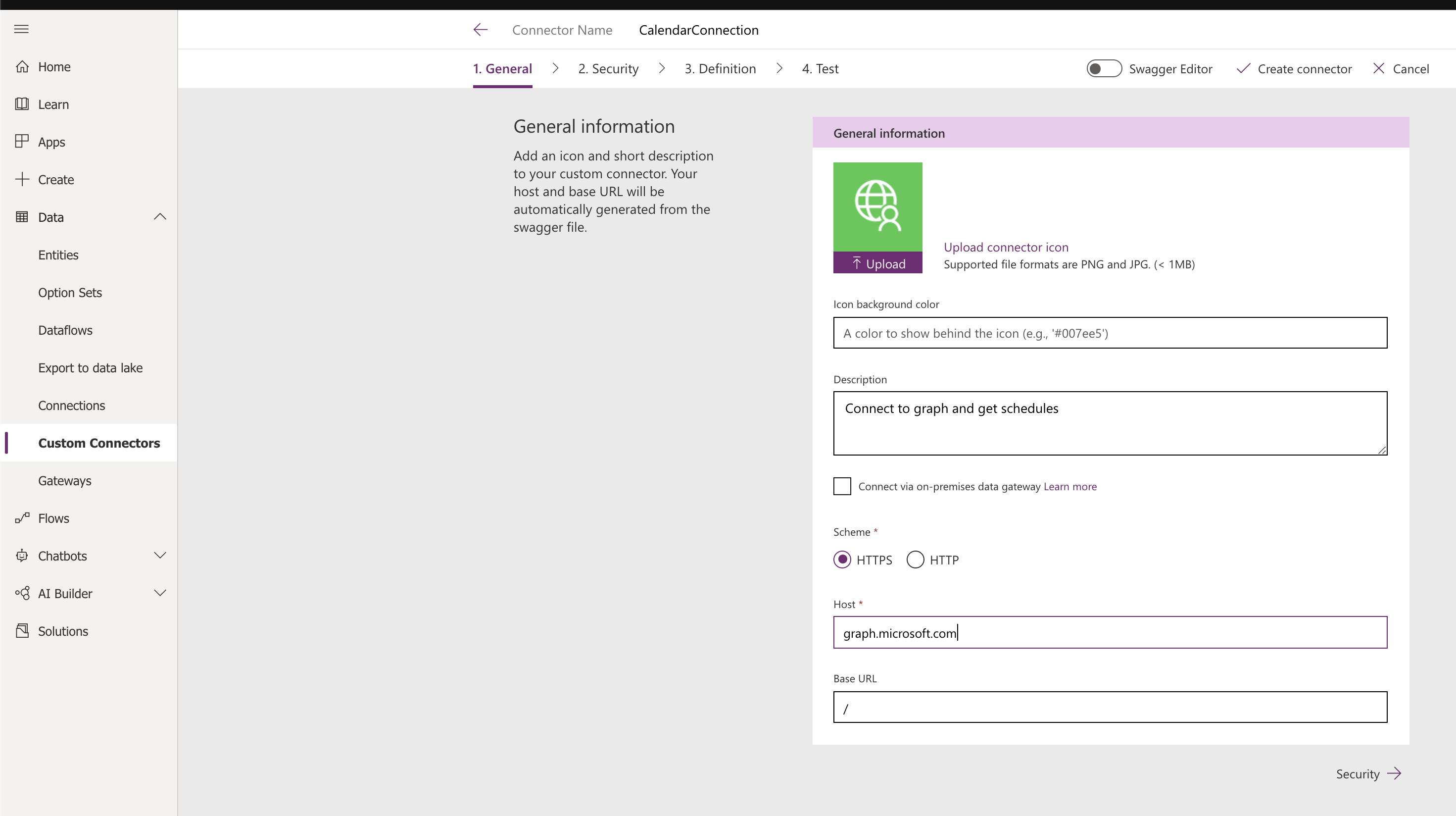The image size is (1456, 816).
Task: Click the Create connector button
Action: [1294, 68]
